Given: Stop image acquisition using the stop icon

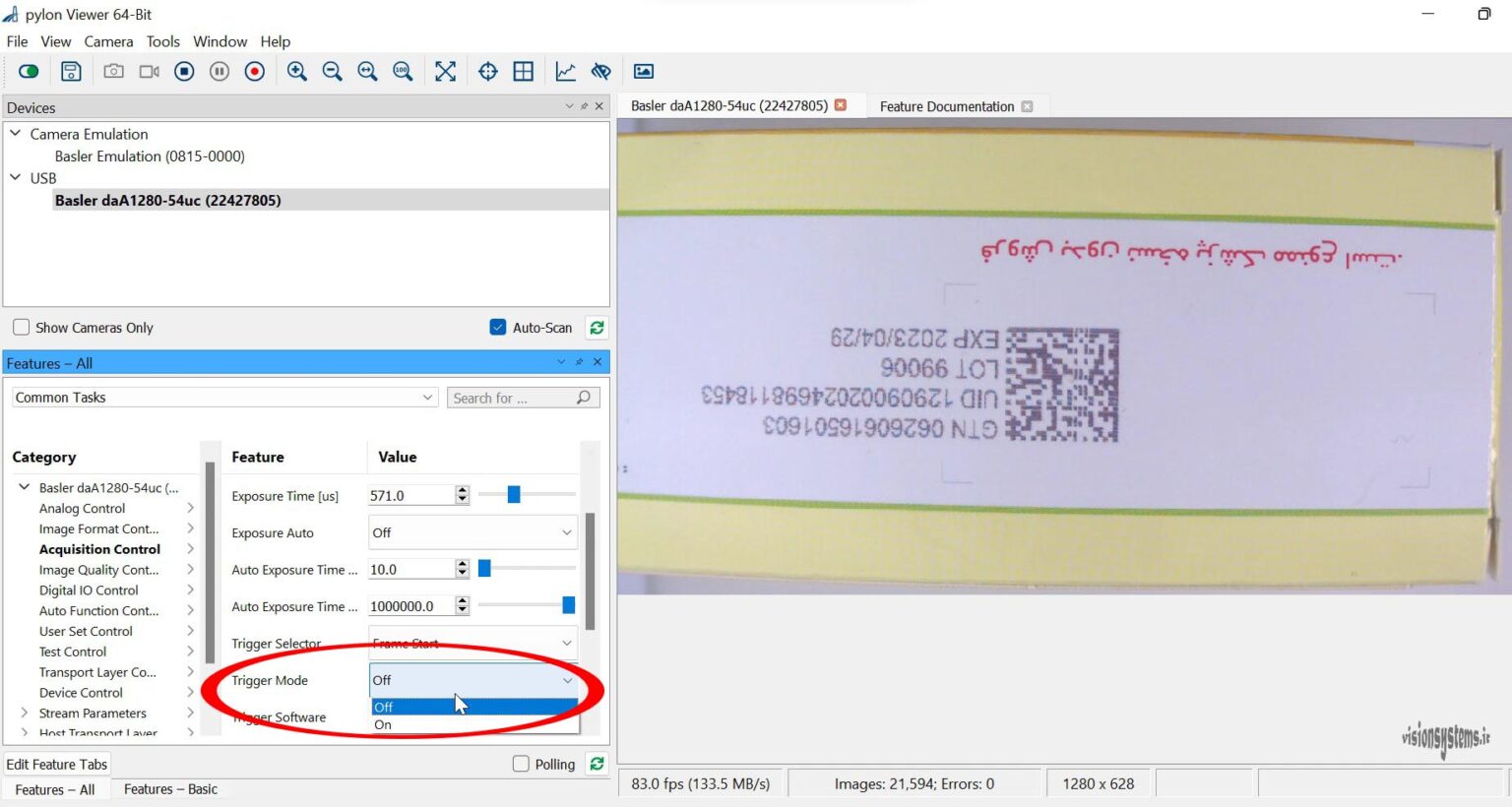Looking at the screenshot, I should point(184,71).
